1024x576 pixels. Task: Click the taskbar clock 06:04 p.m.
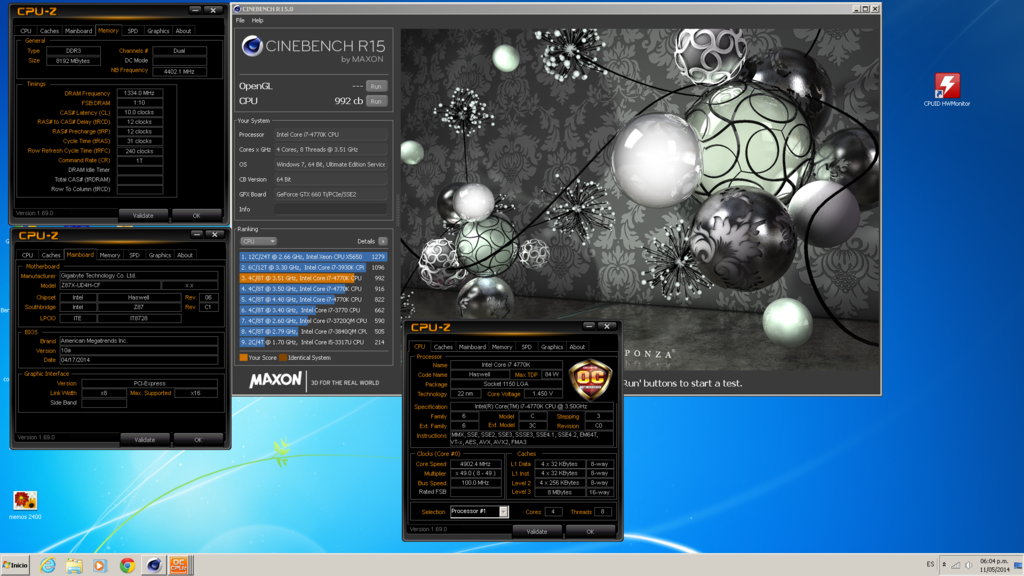[x=993, y=565]
